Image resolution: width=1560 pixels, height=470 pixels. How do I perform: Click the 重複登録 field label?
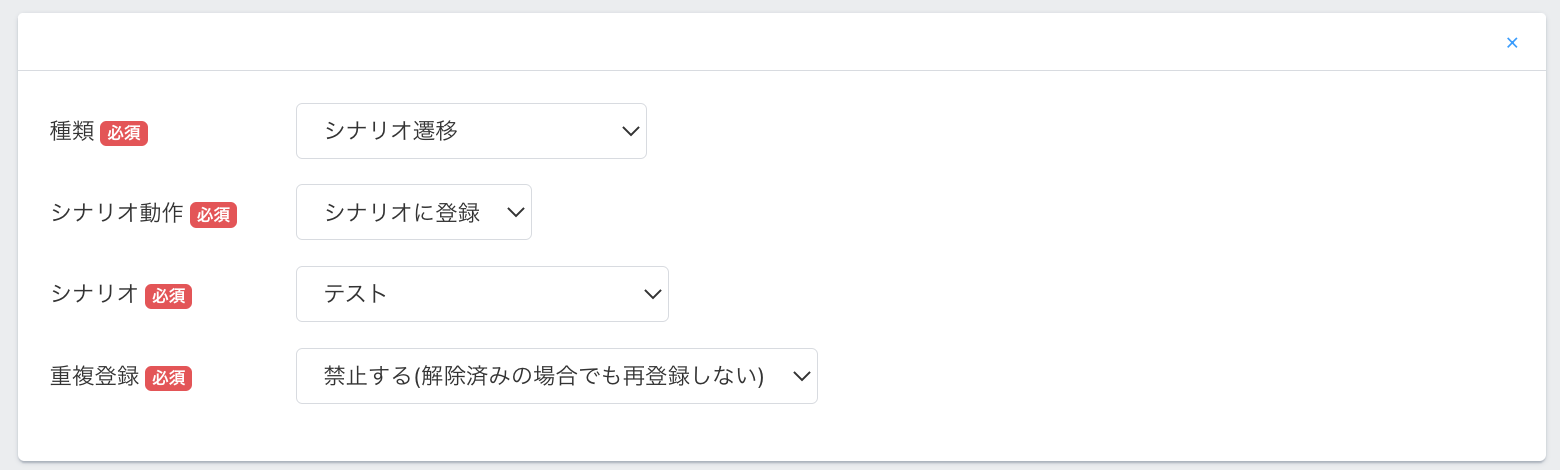[94, 377]
